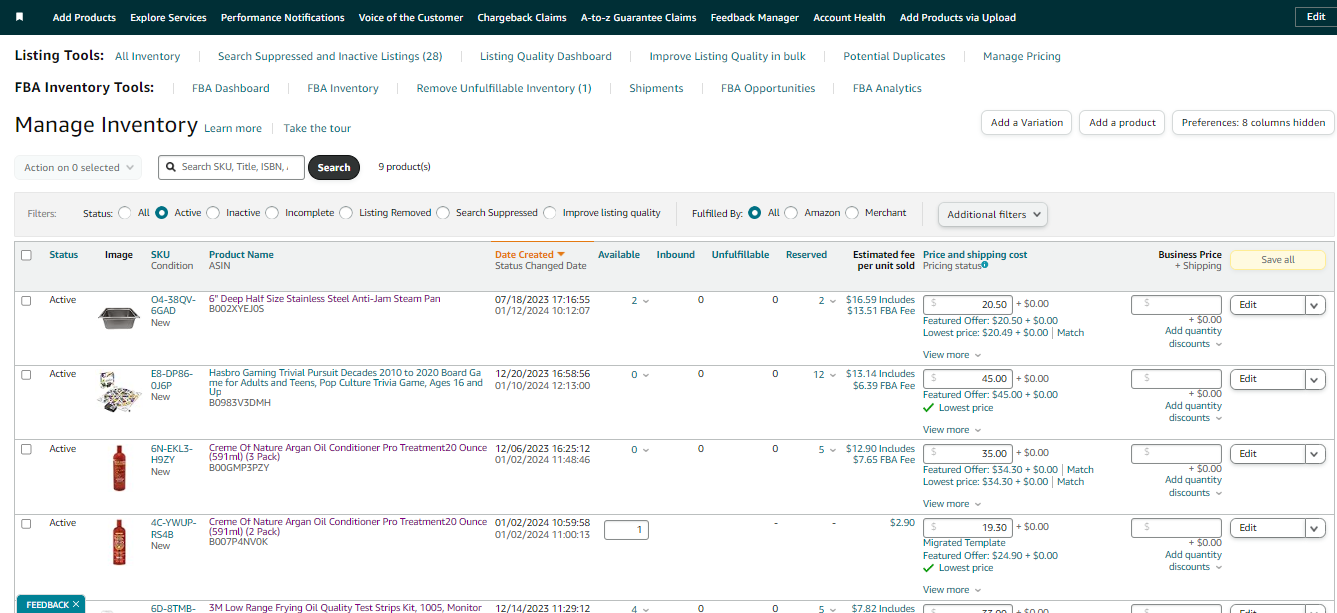Click the 19.30 price input field
Viewport: 1337px width, 613px height.
pos(968,527)
